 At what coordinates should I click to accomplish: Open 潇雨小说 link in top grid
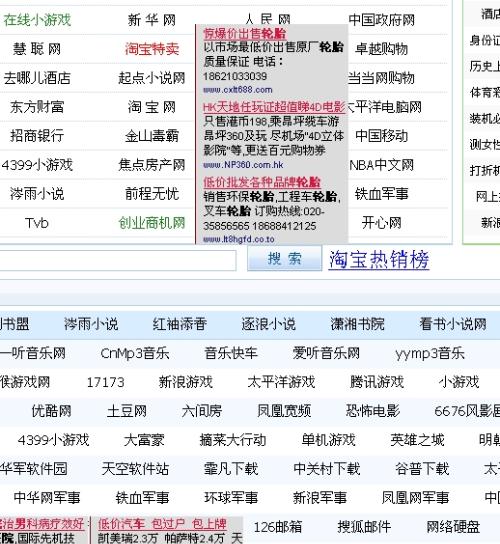(x=37, y=194)
